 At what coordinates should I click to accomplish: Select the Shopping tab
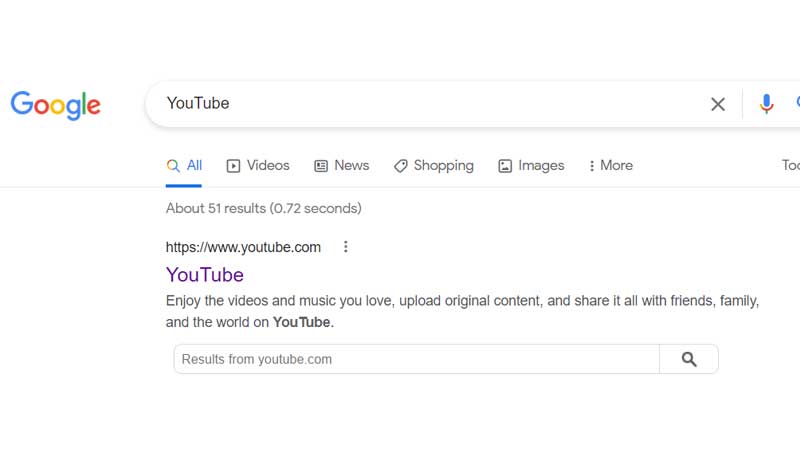tap(434, 165)
